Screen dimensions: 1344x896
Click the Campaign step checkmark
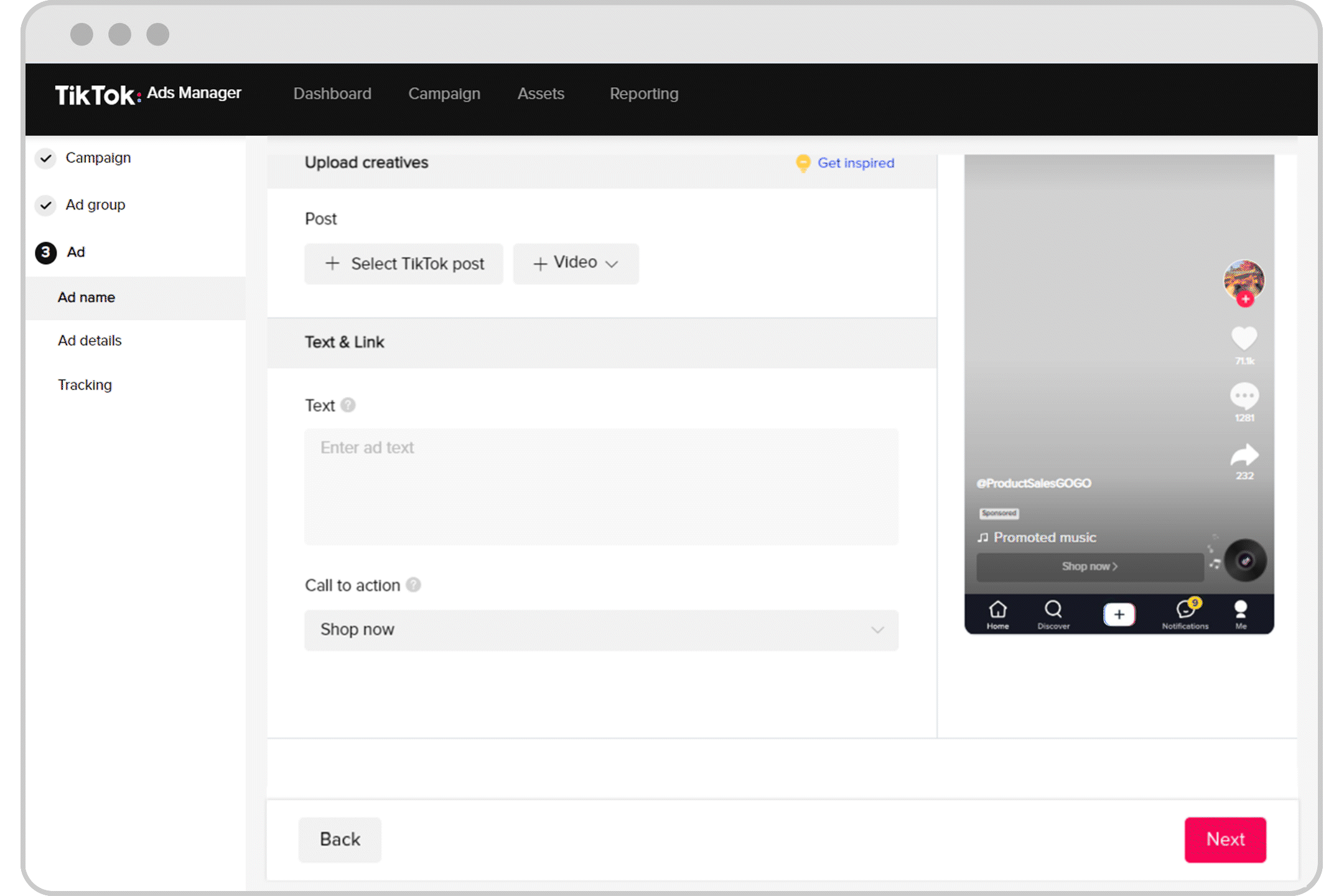[45, 158]
